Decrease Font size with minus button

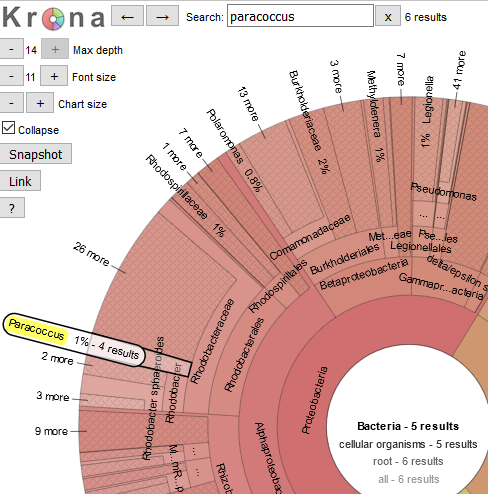point(11,76)
